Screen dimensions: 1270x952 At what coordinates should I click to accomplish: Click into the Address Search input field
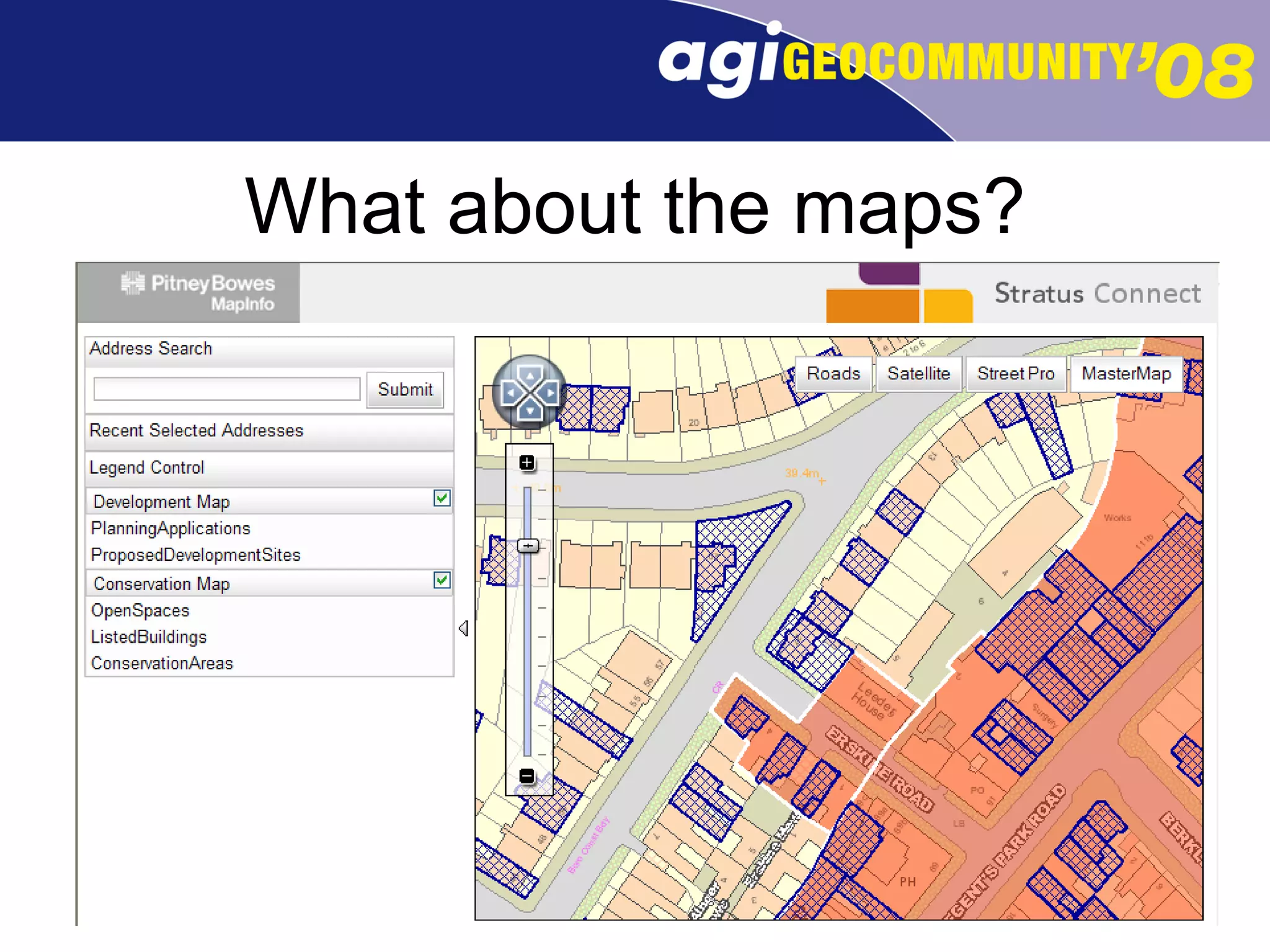point(226,389)
